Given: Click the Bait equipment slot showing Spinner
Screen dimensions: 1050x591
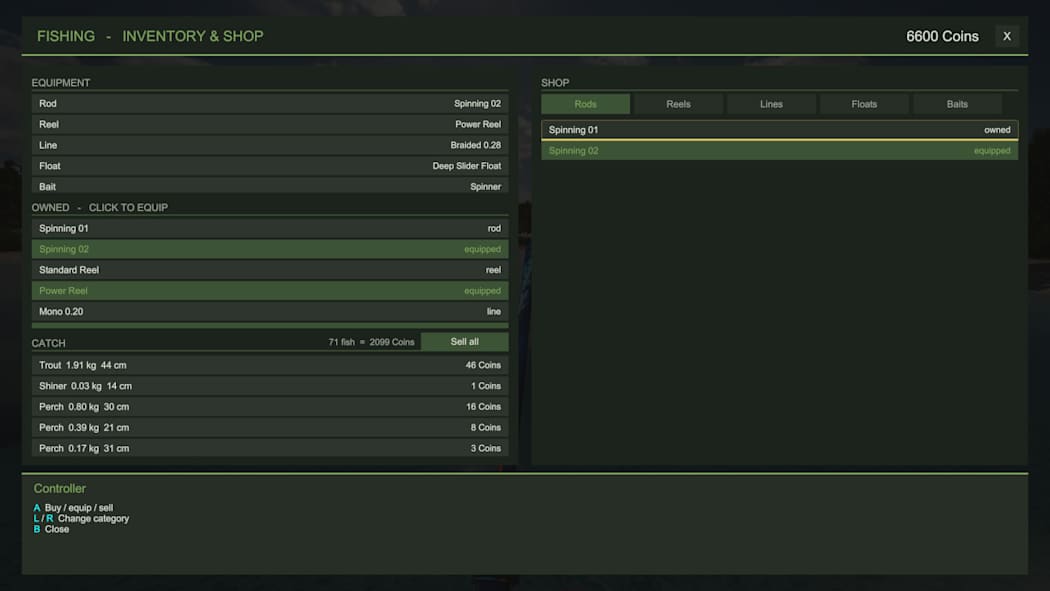Looking at the screenshot, I should 270,186.
